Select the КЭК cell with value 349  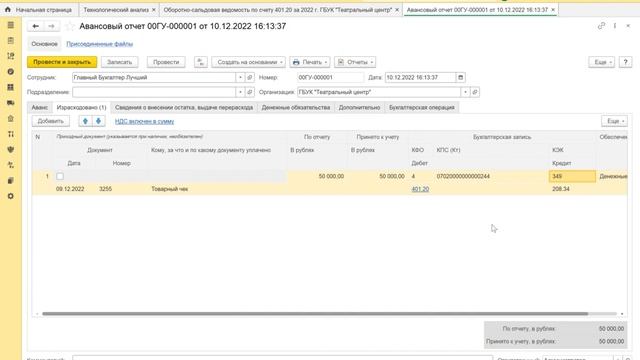pyautogui.click(x=572, y=176)
